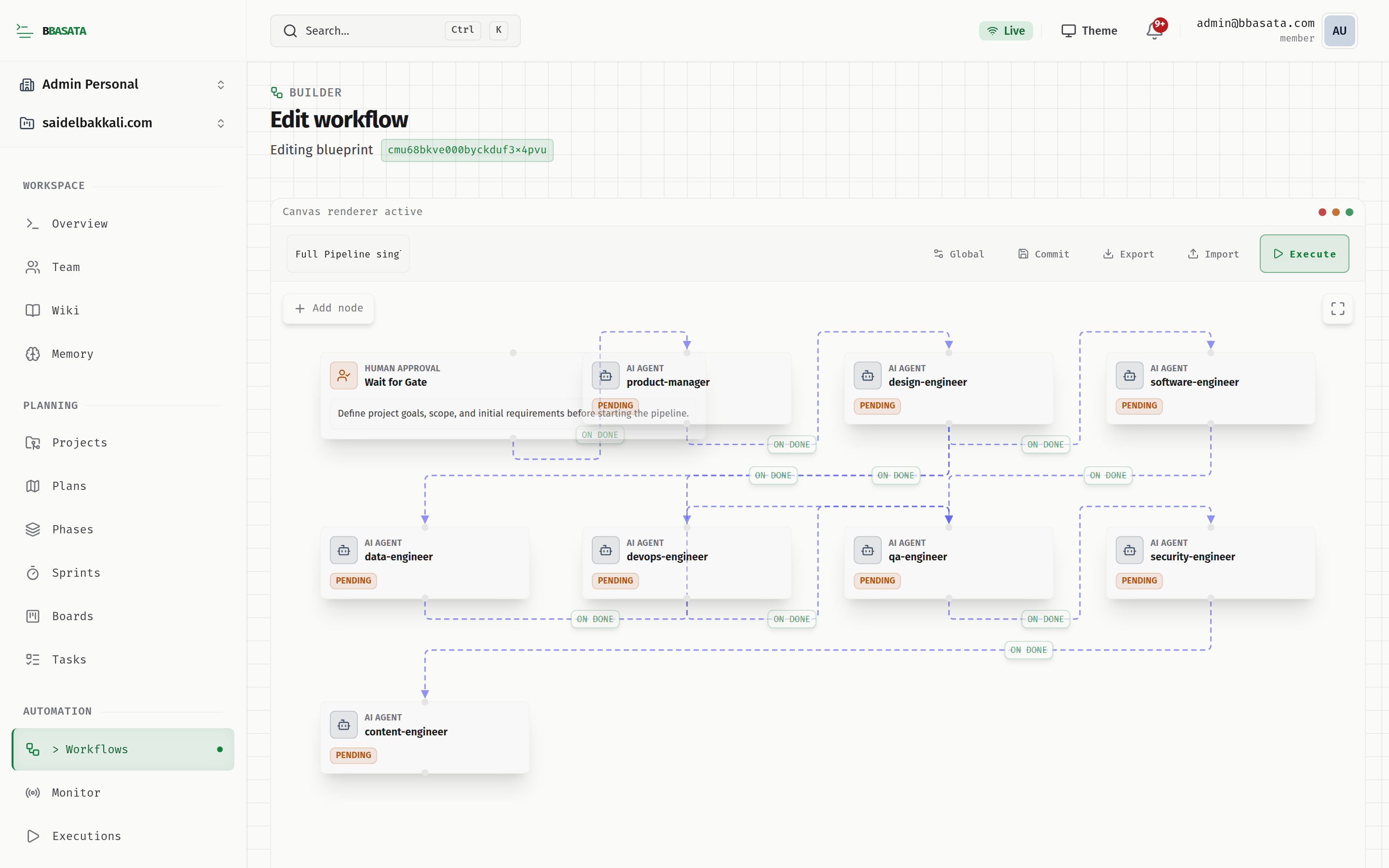Click the blueprint ID badge
The image size is (1389, 868).
[x=467, y=150]
